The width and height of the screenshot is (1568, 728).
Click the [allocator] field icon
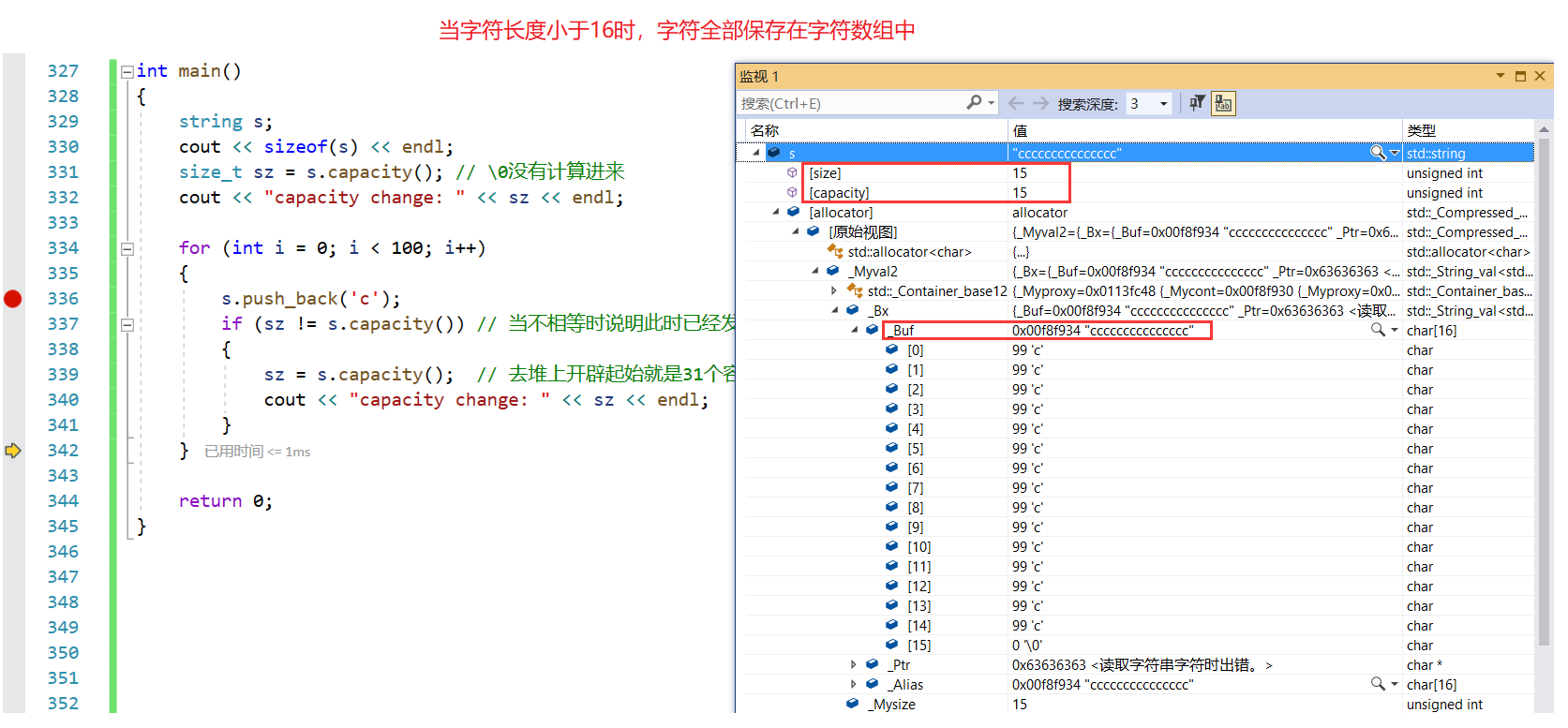pyautogui.click(x=794, y=213)
